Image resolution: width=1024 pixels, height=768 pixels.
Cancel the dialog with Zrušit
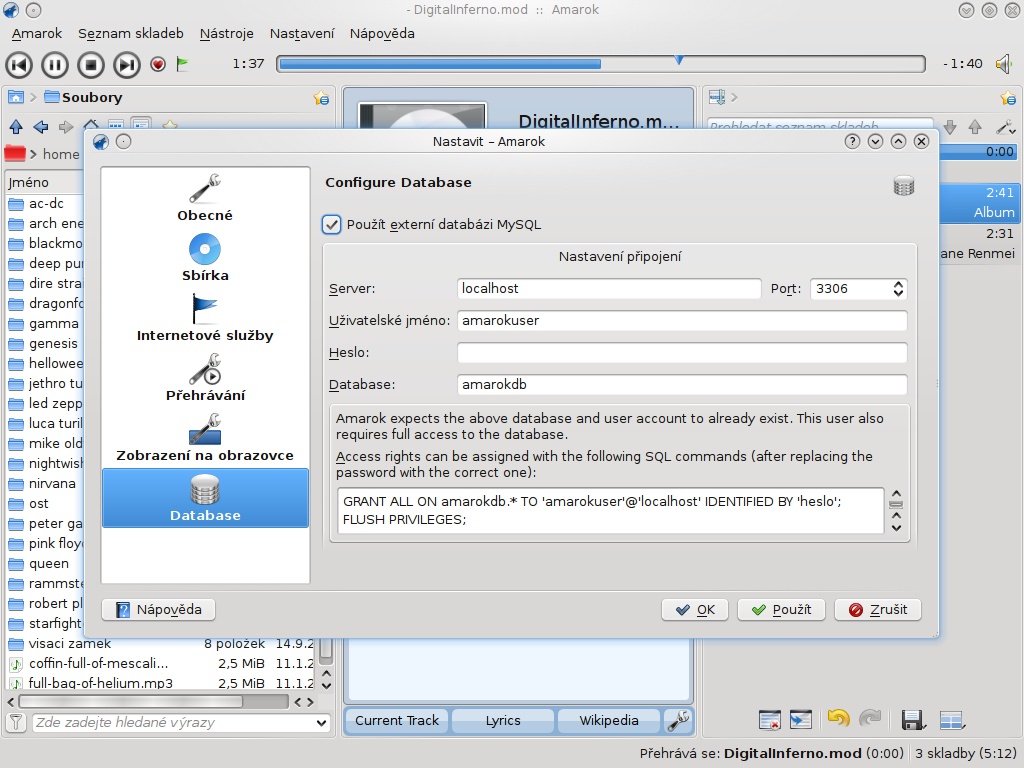coord(878,610)
